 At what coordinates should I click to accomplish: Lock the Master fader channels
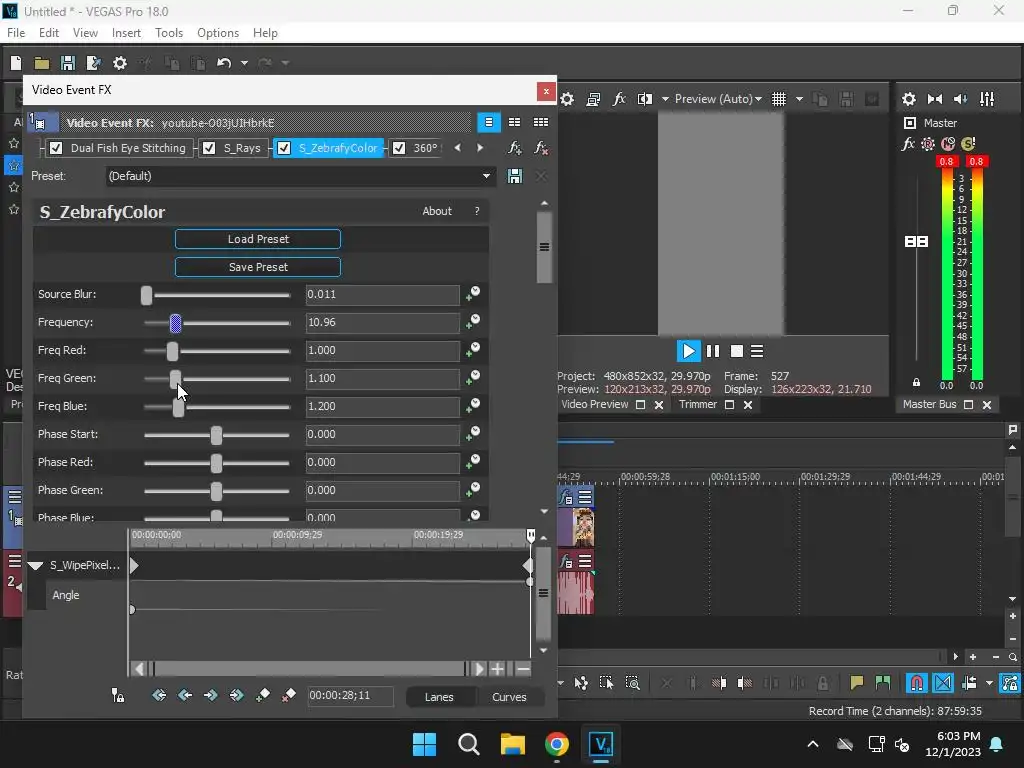916,382
